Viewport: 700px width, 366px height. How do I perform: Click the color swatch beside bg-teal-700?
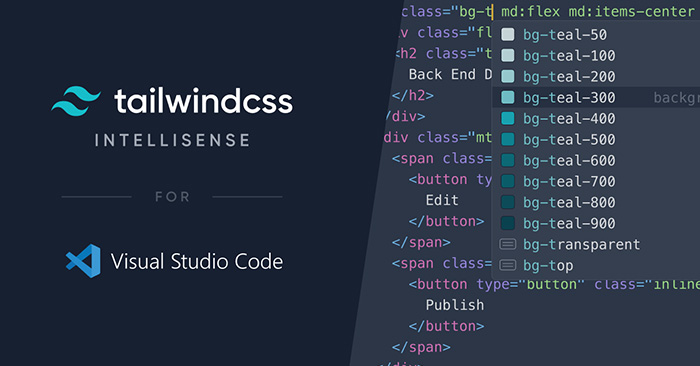[x=508, y=181]
